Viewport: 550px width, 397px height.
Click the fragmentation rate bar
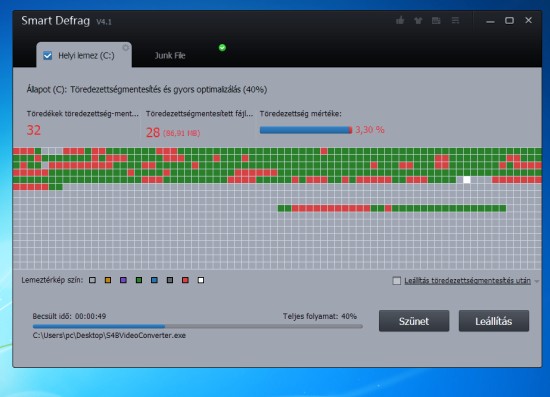pyautogui.click(x=306, y=130)
